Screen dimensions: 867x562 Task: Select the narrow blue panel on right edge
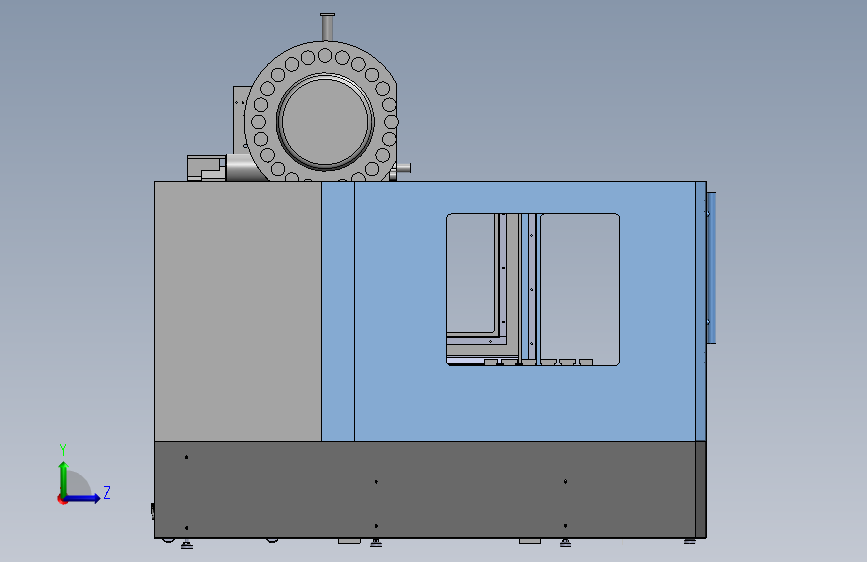click(x=711, y=268)
